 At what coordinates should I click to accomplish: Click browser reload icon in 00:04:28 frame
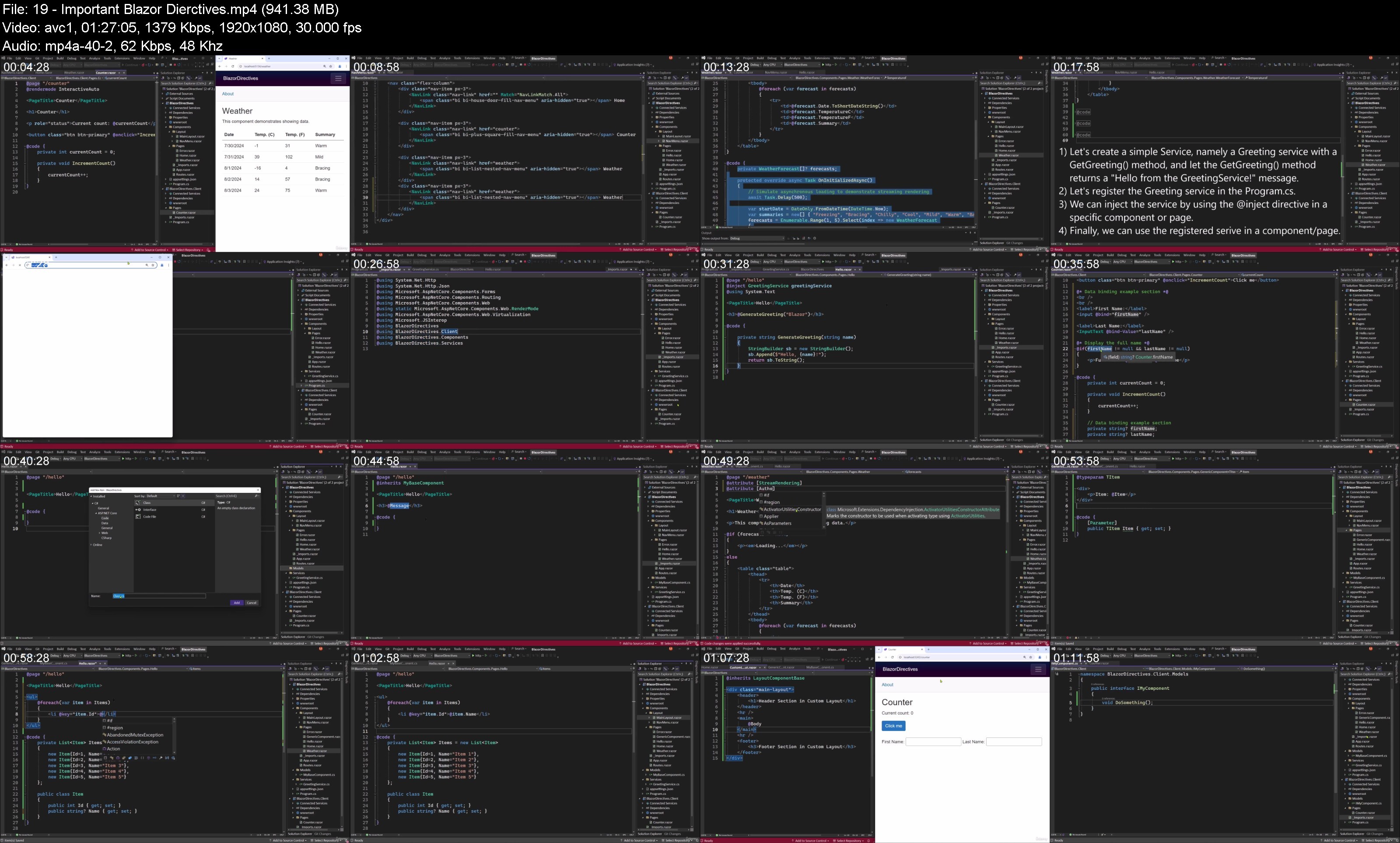pos(233,67)
